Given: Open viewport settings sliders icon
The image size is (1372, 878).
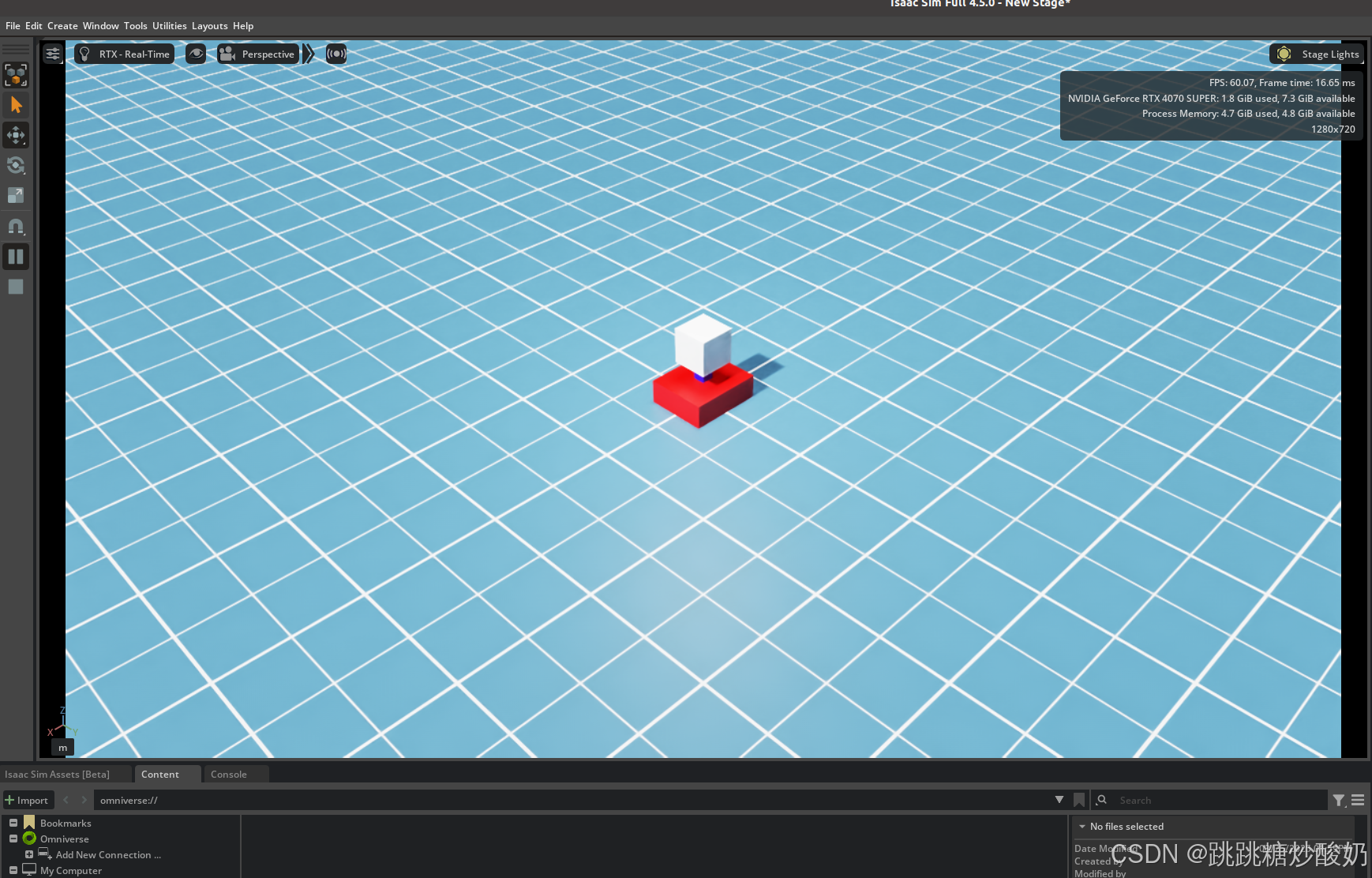Looking at the screenshot, I should point(53,54).
